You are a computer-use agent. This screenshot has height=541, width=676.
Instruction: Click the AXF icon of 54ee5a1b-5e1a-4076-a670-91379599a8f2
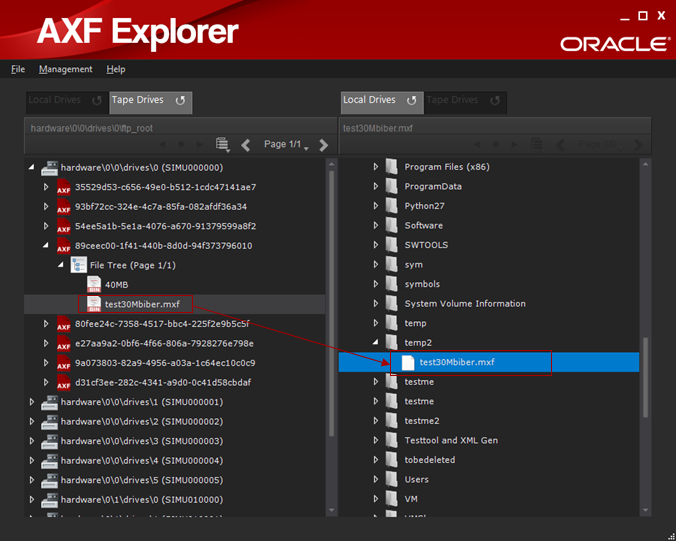tap(64, 226)
